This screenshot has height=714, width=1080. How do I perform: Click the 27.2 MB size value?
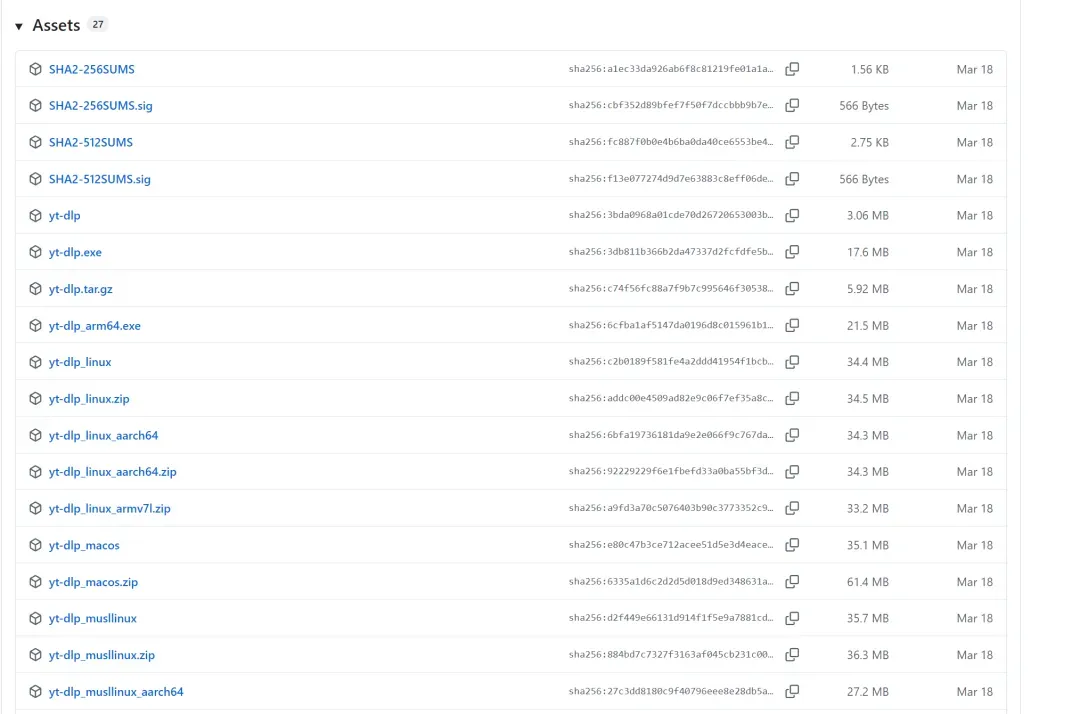868,692
